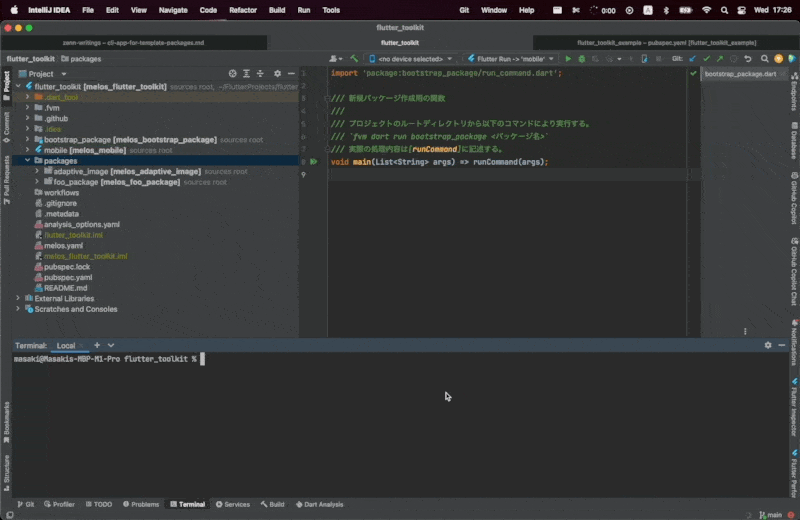Viewport: 800px width, 520px height.
Task: Open Project panel gear options
Action: click(x=277, y=73)
